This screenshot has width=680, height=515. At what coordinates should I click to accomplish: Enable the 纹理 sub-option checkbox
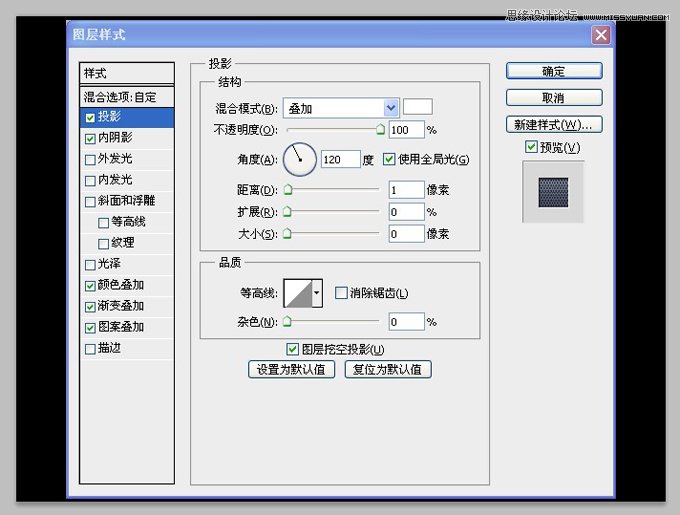pyautogui.click(x=103, y=244)
